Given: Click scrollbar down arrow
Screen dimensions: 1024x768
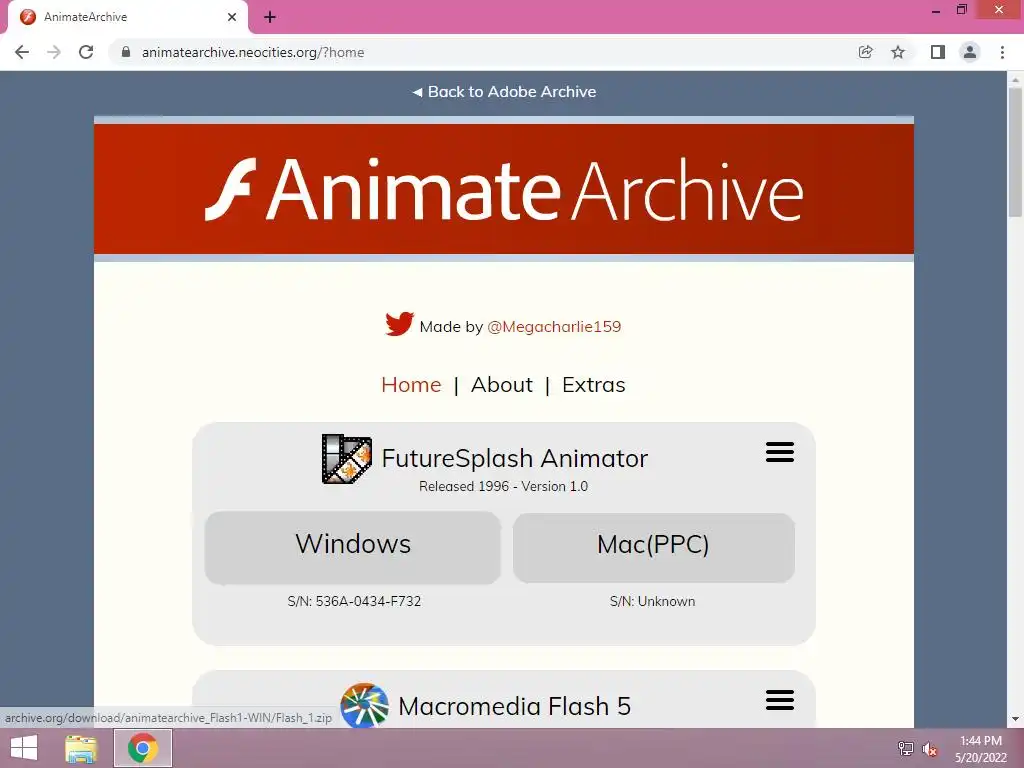Looking at the screenshot, I should (1015, 719).
